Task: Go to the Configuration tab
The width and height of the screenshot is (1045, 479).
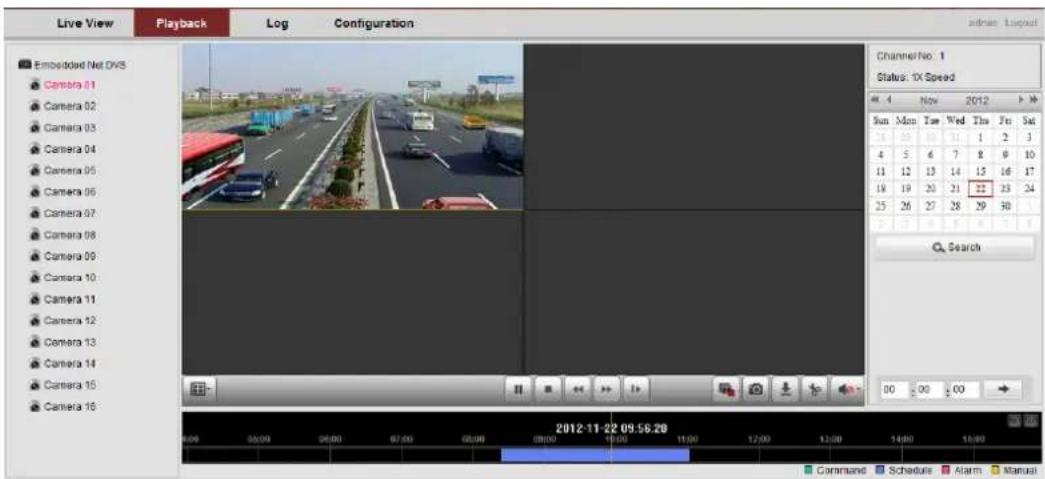Action: coord(373,23)
